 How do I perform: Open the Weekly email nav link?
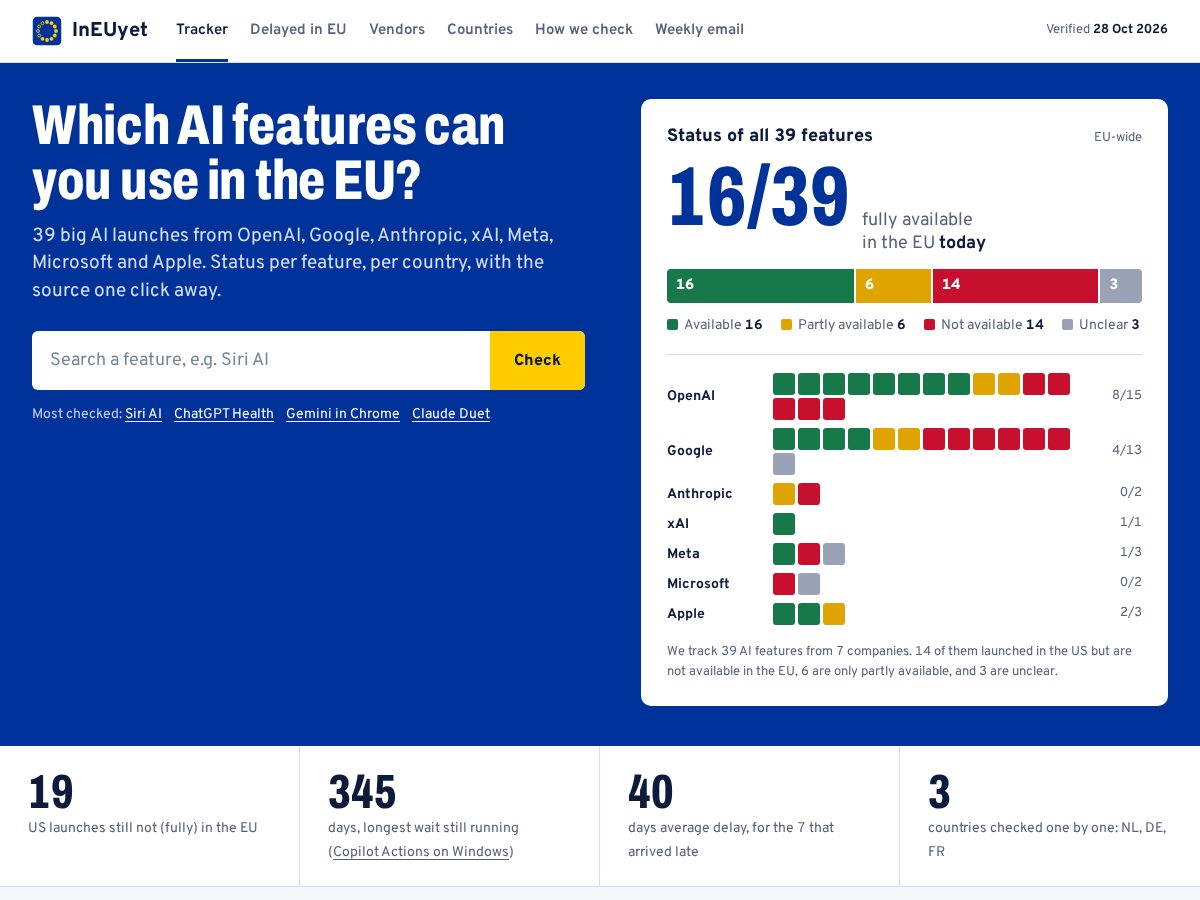[699, 29]
